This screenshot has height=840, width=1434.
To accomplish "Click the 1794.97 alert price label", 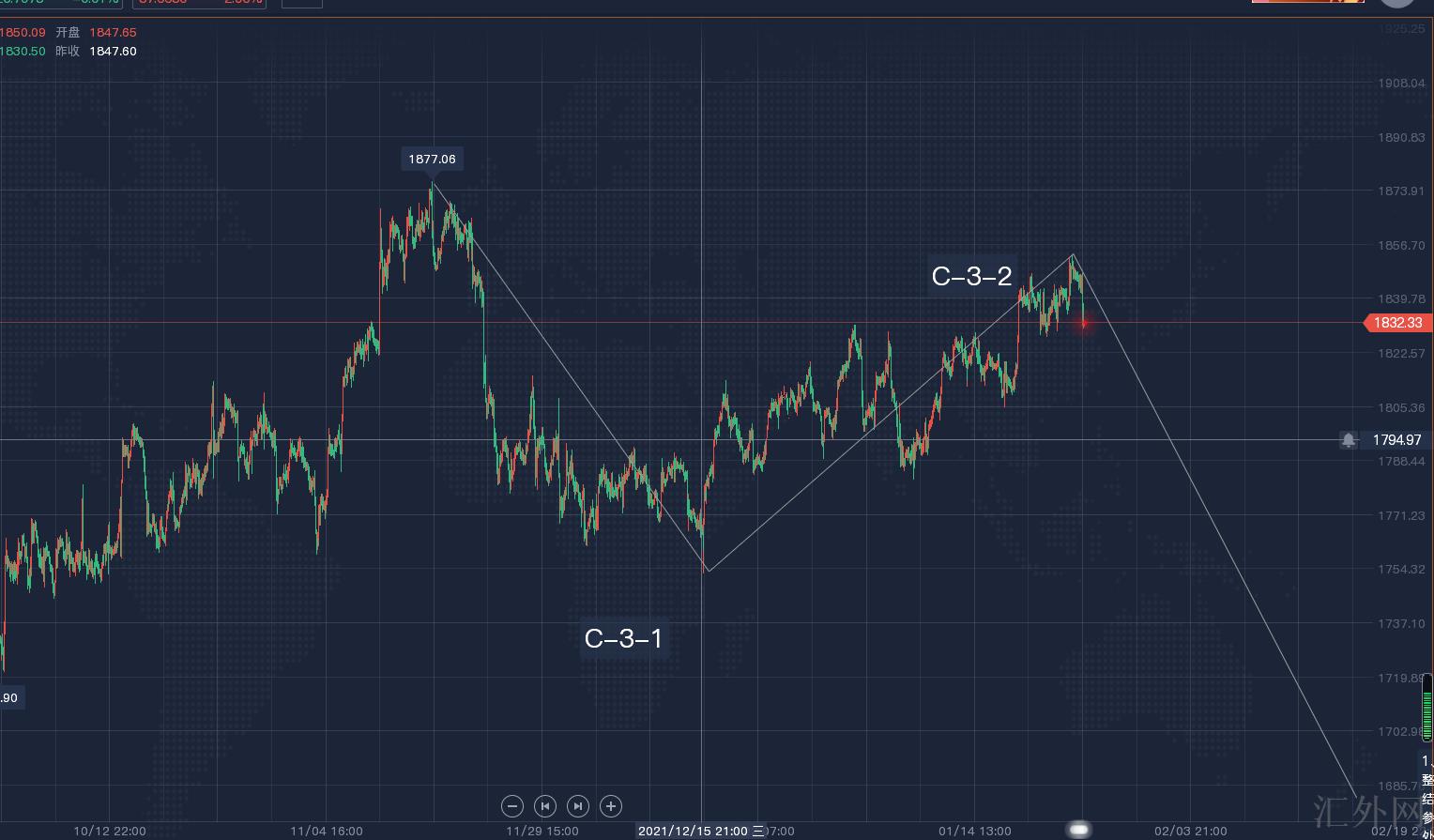I will (1396, 439).
